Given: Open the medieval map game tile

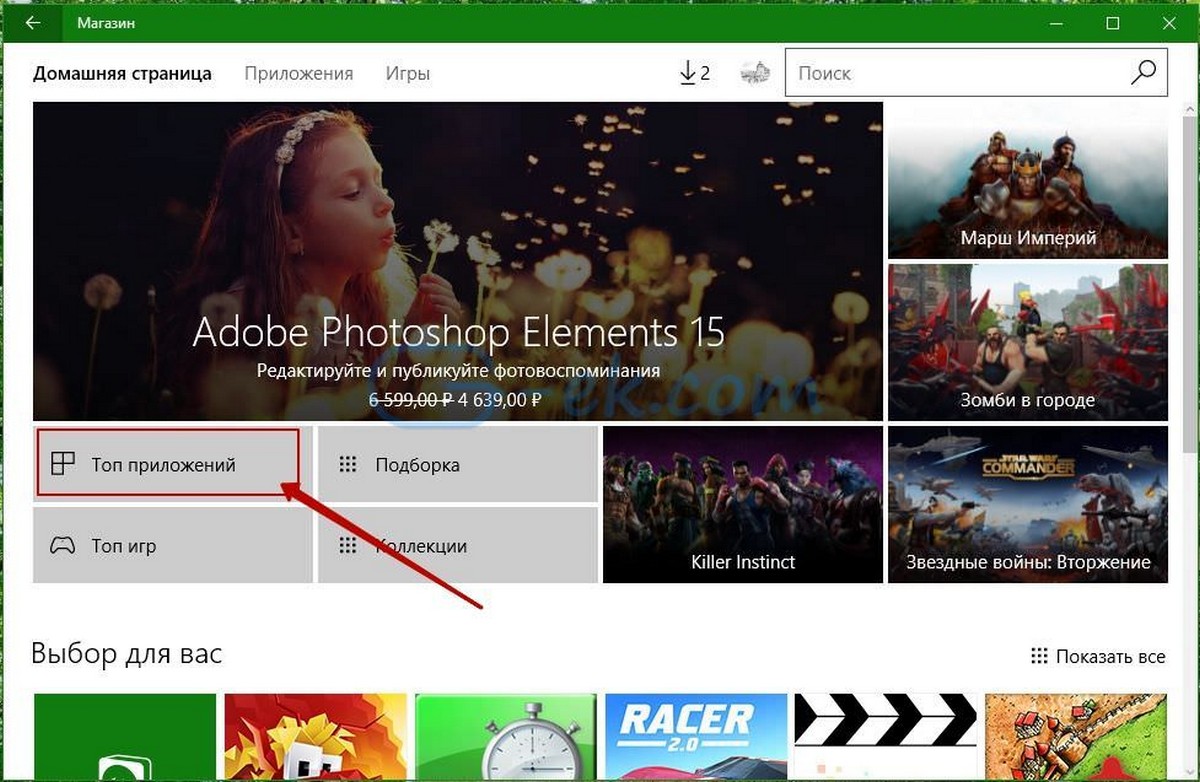Looking at the screenshot, I should pos(1075,737).
